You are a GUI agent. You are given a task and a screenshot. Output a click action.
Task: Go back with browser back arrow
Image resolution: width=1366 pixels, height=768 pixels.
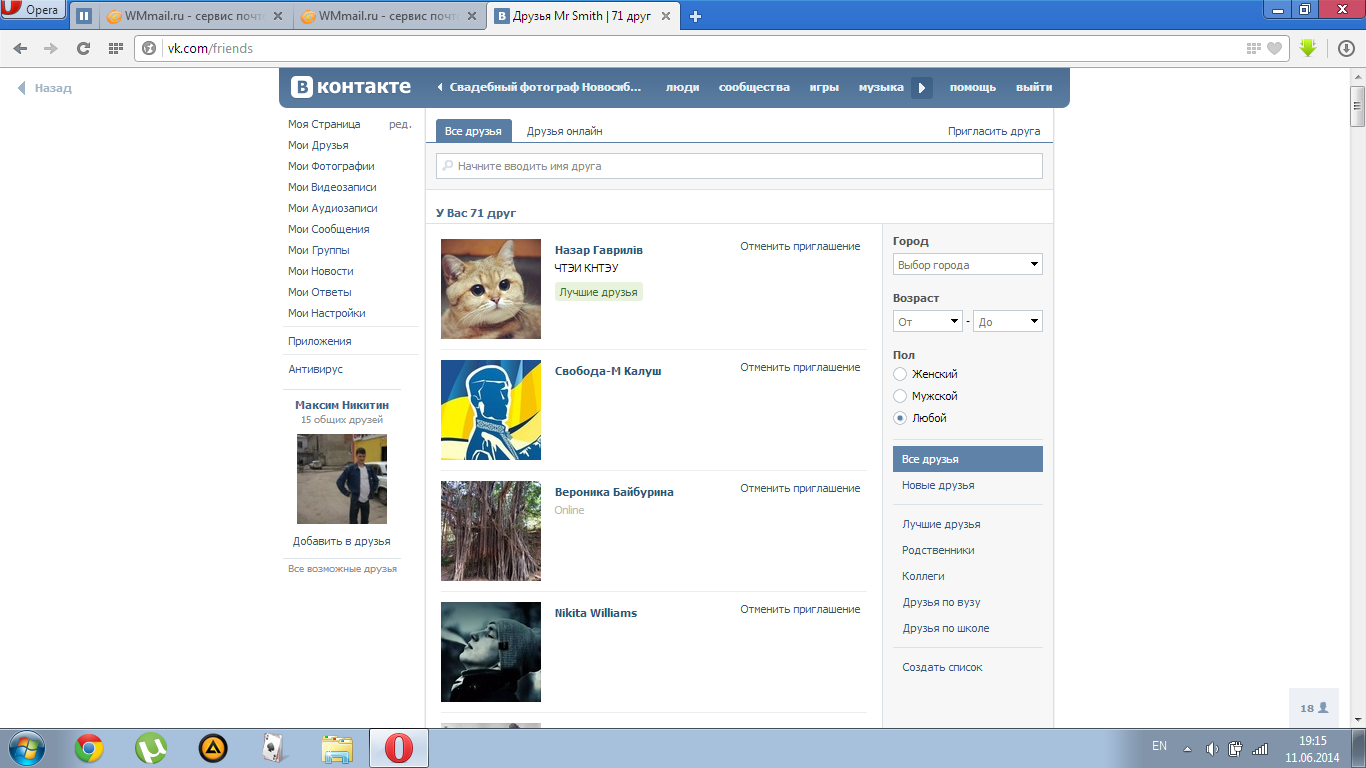tap(21, 48)
